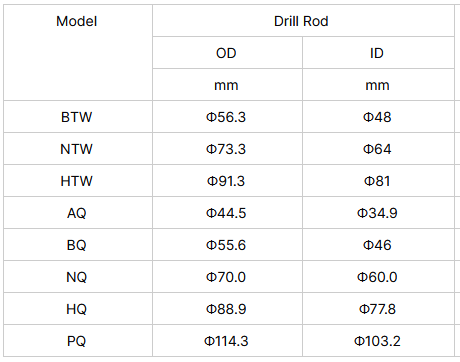Click the PQ model row label
Viewport: 460px width, 362px height.
[x=77, y=341]
